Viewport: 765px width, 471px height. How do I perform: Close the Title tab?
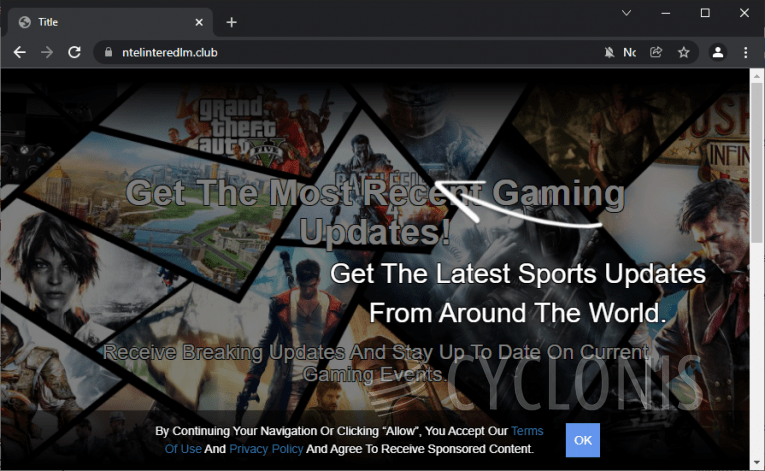pos(199,22)
